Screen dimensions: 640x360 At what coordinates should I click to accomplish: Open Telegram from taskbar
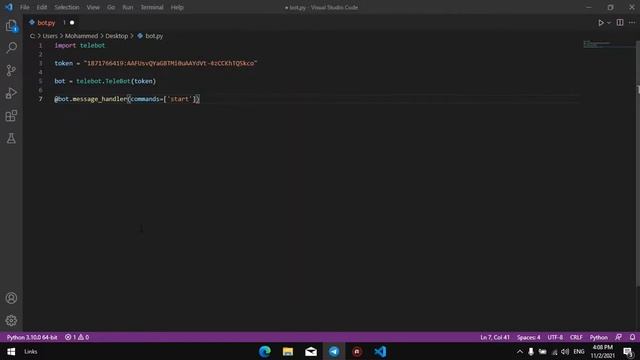click(x=334, y=351)
